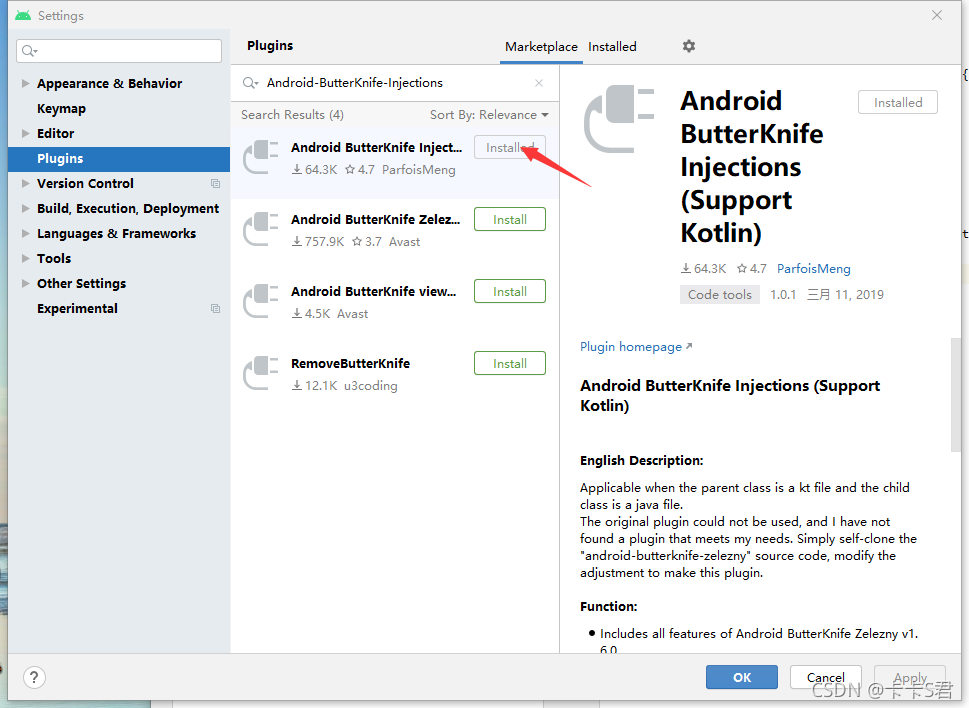This screenshot has width=969, height=708.
Task: Expand the Other Settings node
Action: [25, 284]
